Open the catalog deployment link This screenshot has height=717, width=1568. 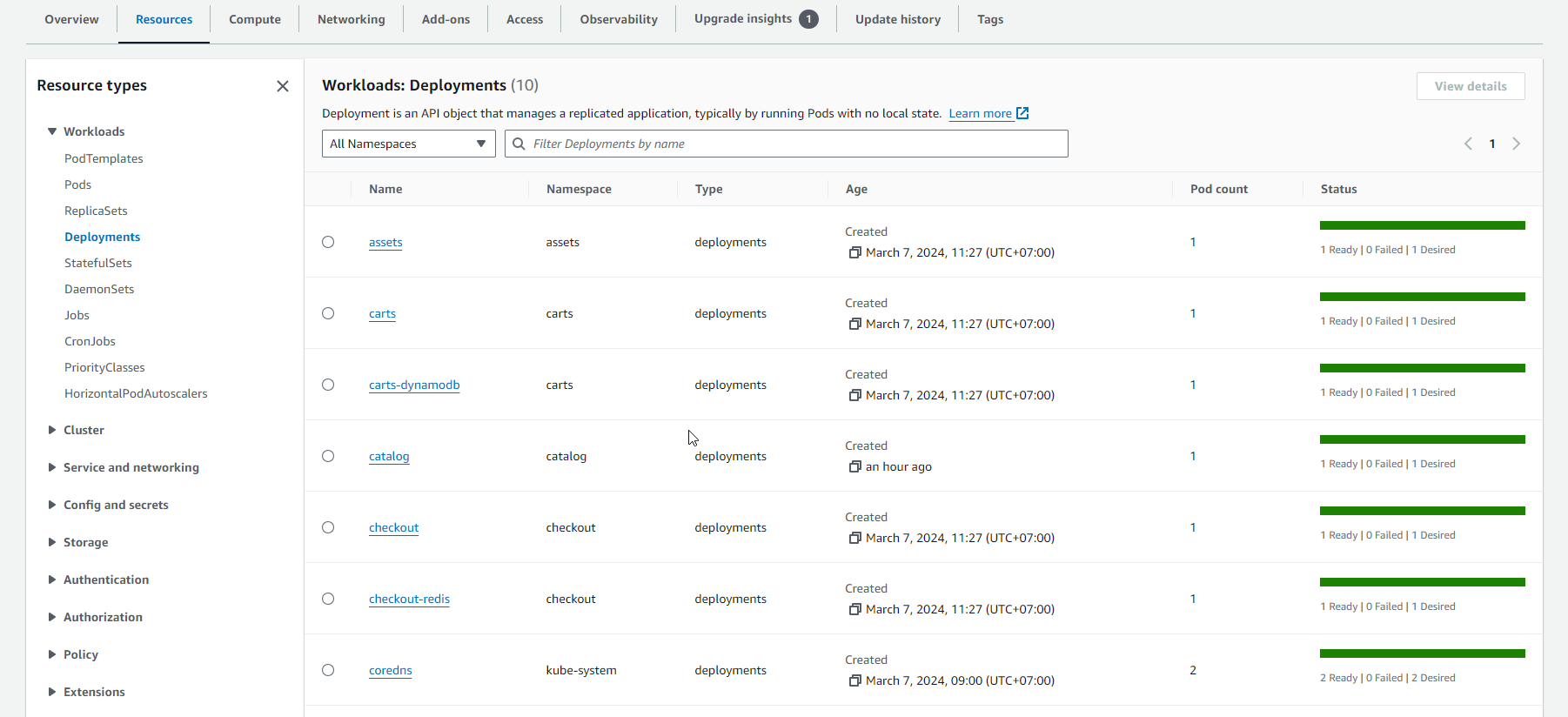(x=389, y=456)
